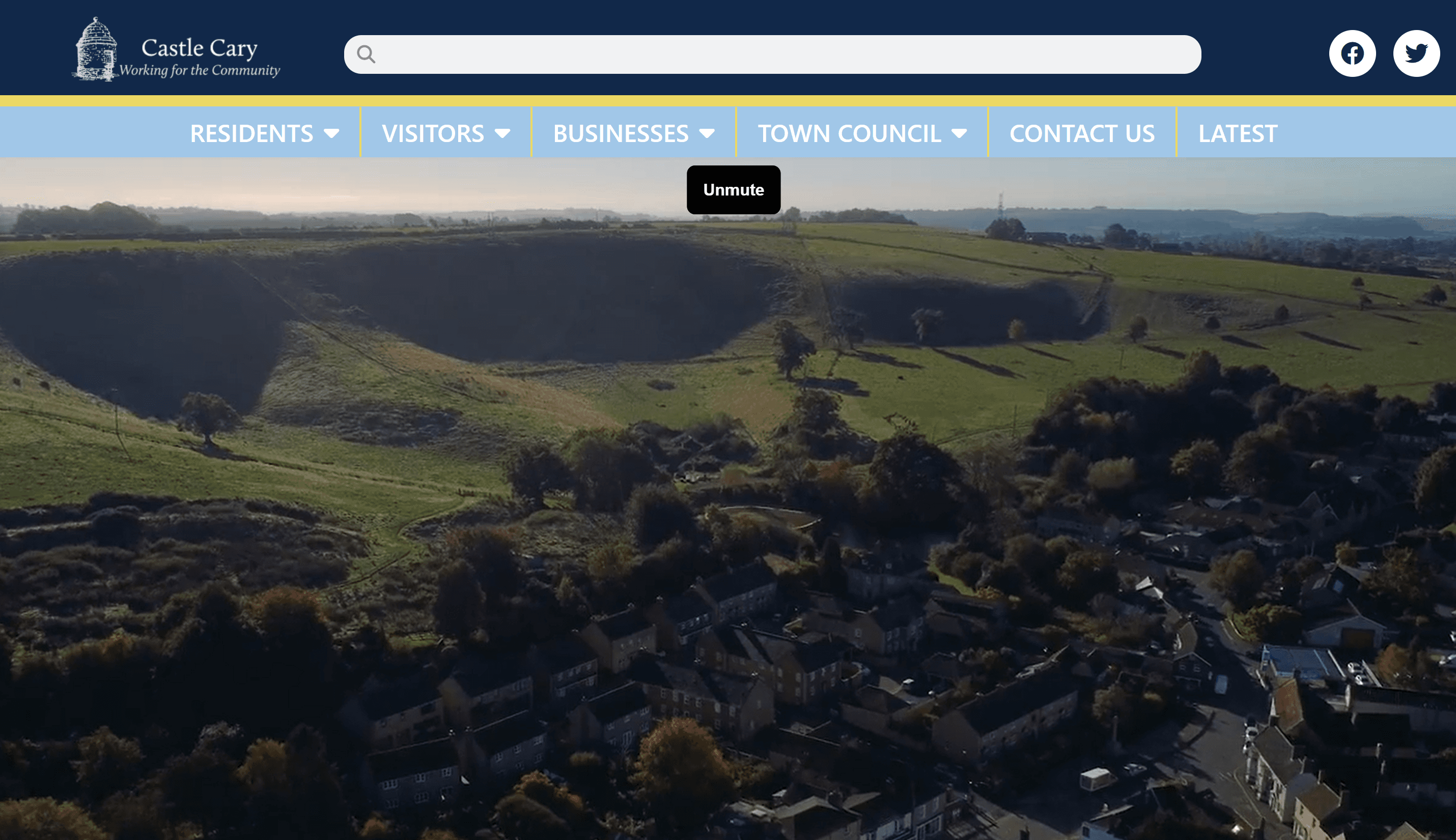The image size is (1456, 840).
Task: Open the Contact Us page
Action: [x=1082, y=133]
